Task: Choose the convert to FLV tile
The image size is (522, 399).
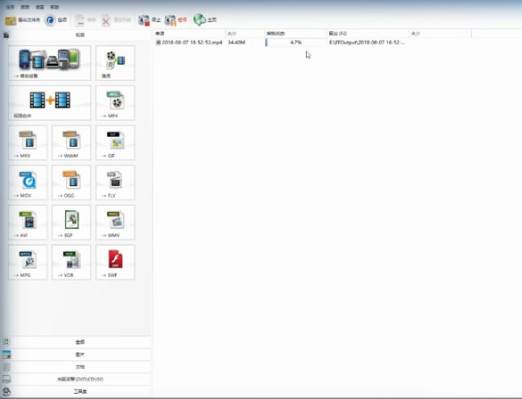Action: (115, 182)
